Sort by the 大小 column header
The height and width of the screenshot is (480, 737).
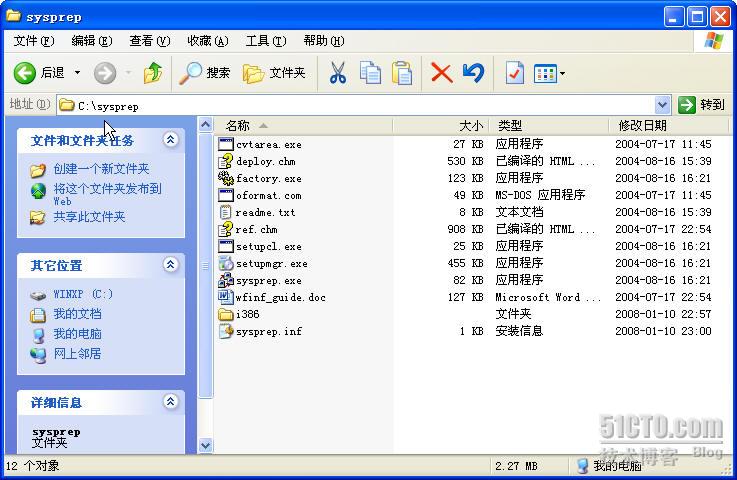(441, 126)
